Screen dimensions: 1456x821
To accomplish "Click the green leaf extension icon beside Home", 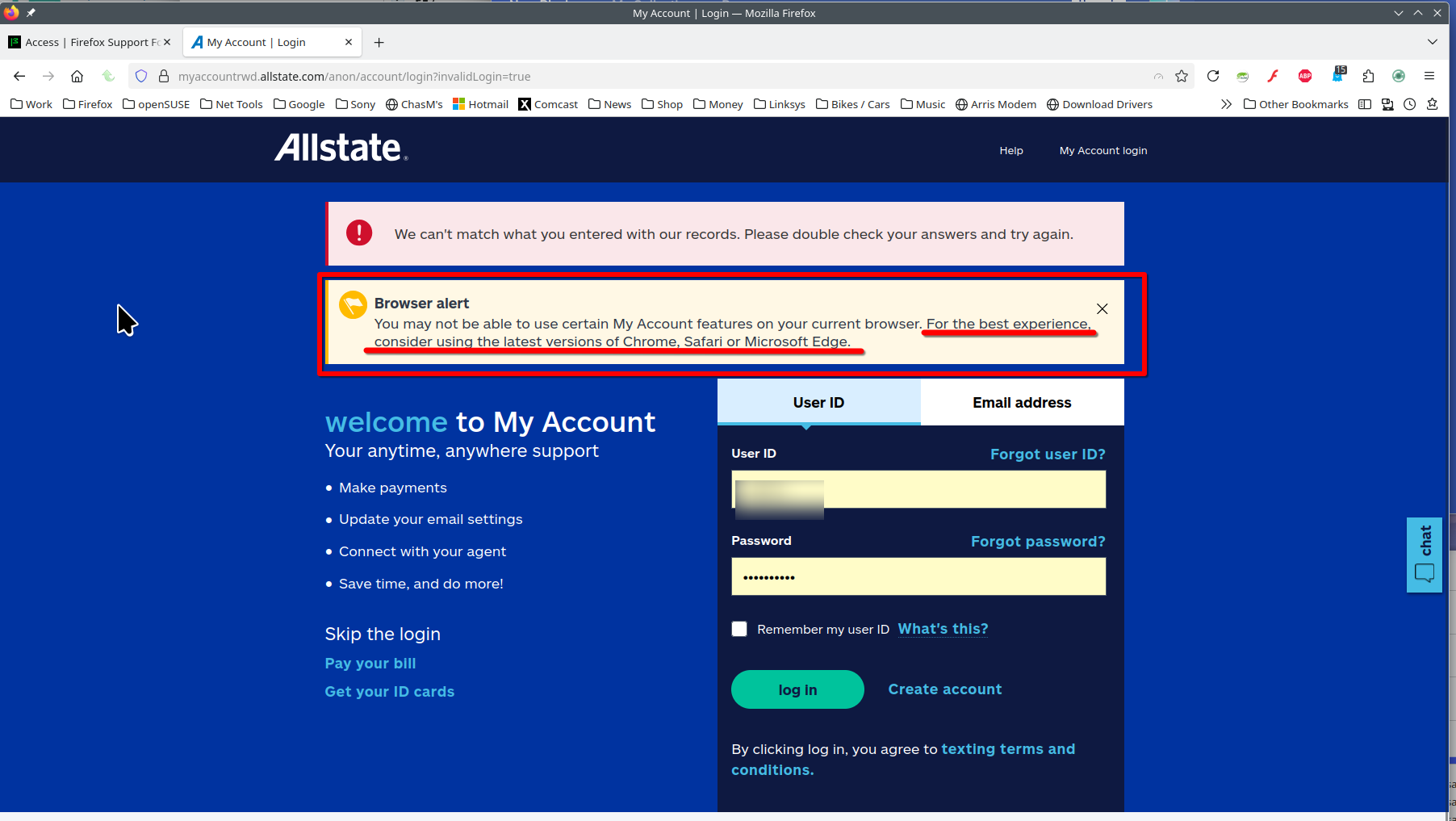I will (108, 76).
